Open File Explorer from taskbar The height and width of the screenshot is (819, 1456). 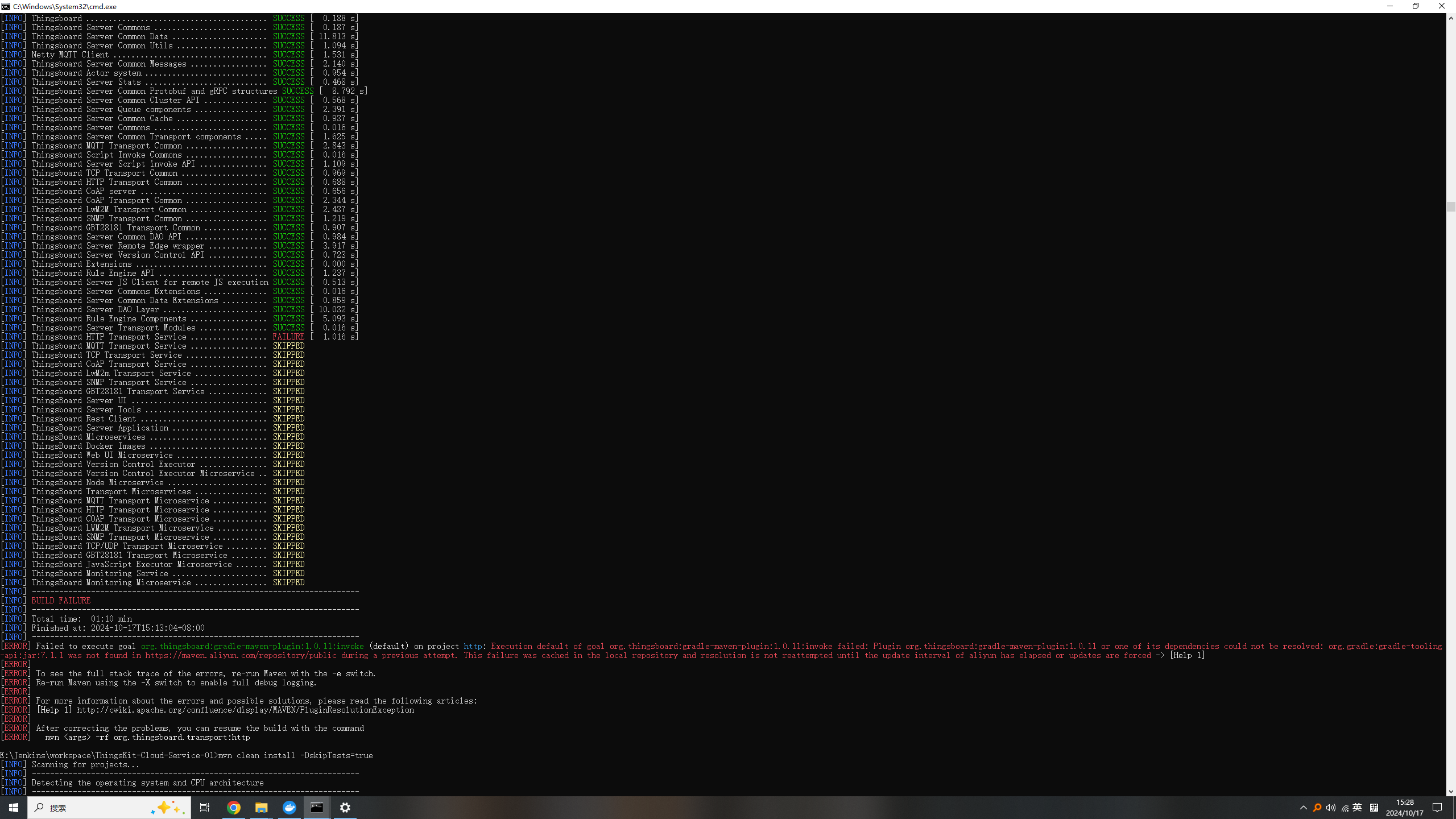[261, 808]
